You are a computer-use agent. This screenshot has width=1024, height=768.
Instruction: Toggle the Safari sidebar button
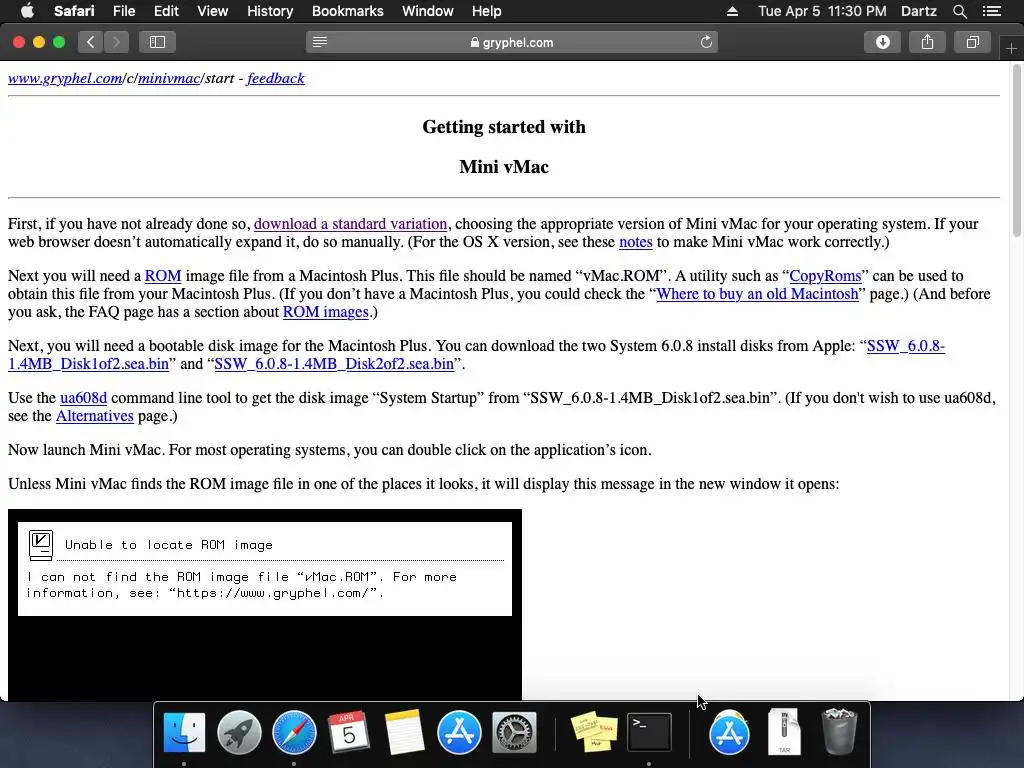[x=157, y=42]
